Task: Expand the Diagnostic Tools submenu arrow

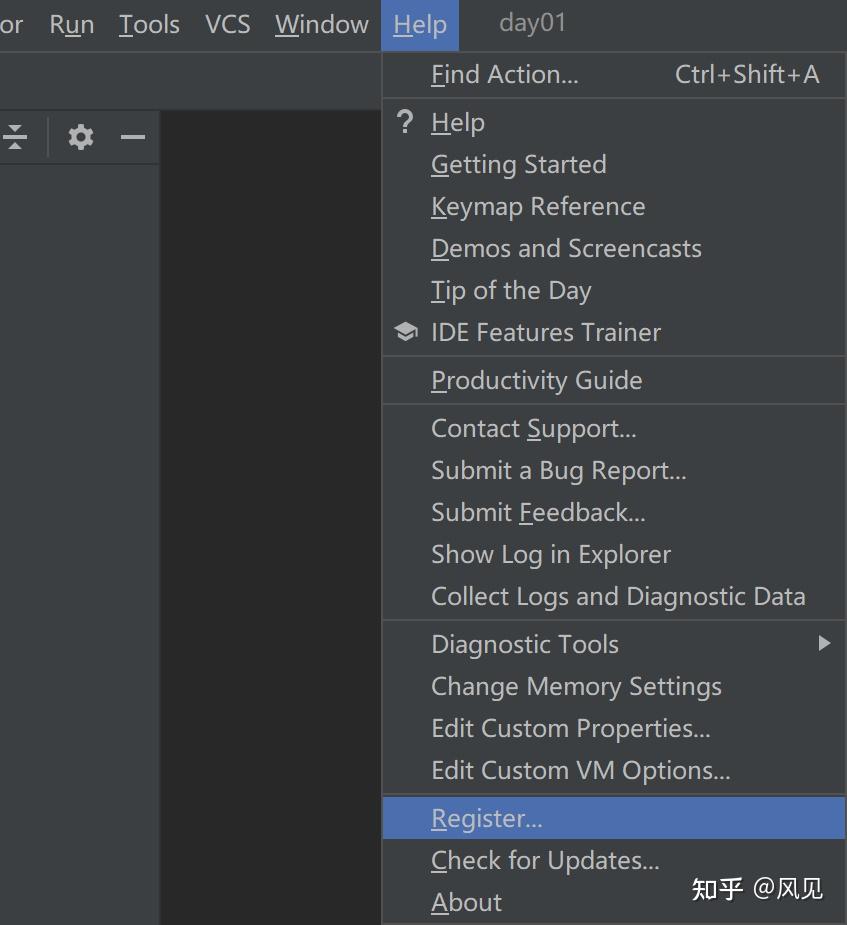Action: point(824,644)
